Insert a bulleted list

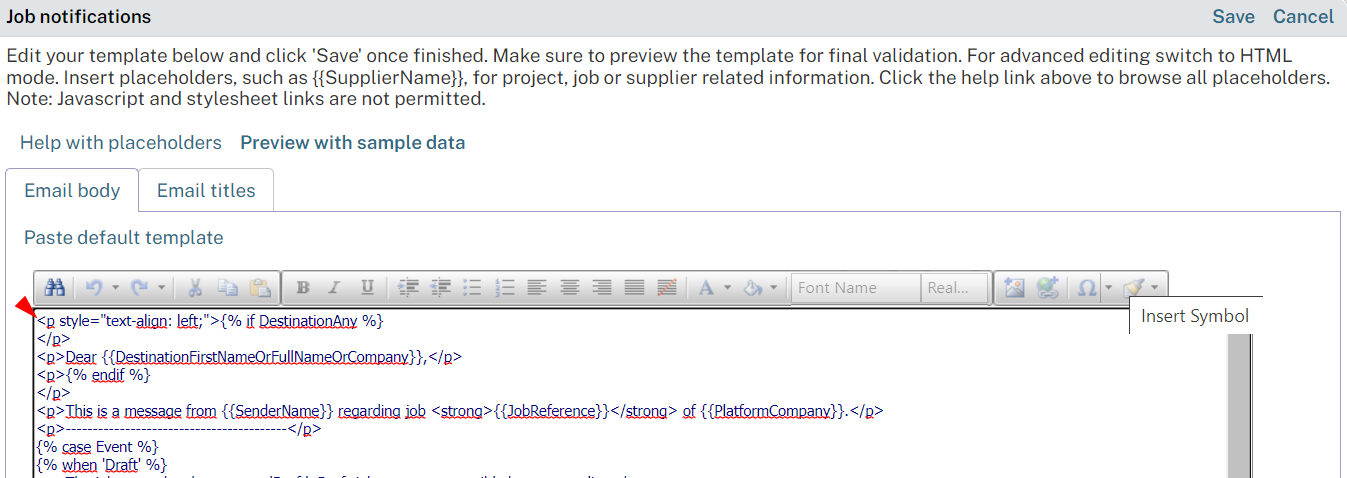[x=473, y=288]
